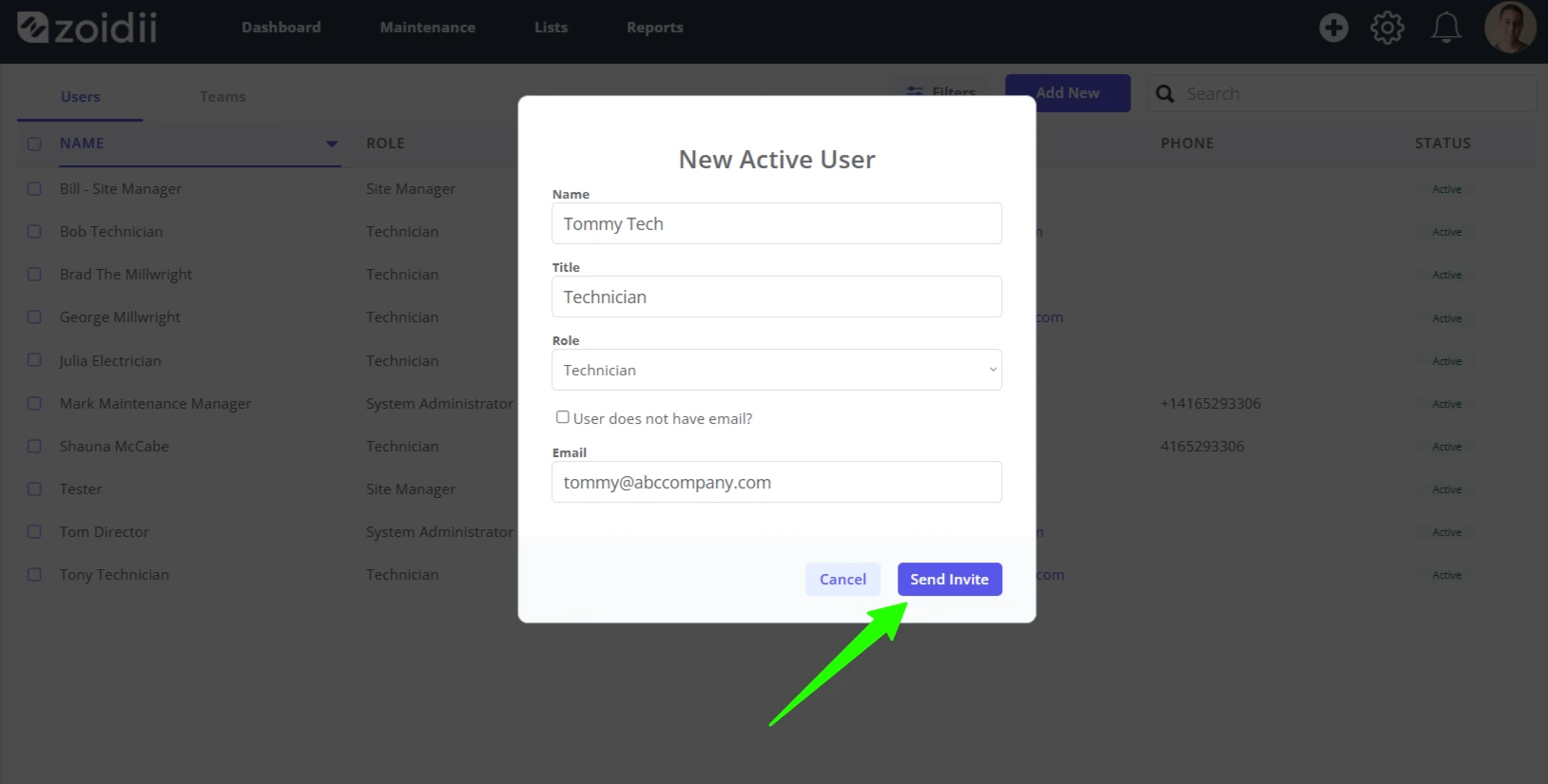Open the notifications bell

(1446, 28)
